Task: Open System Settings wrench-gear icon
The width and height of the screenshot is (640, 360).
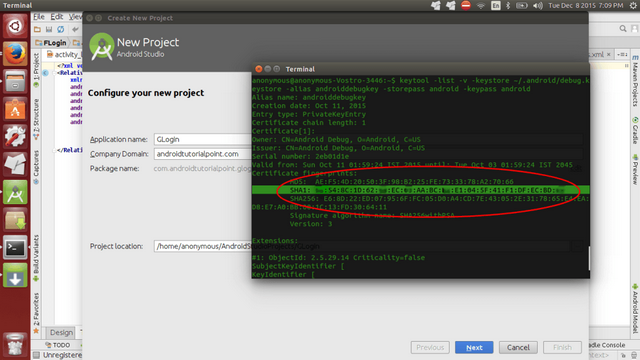Action: coord(15,136)
